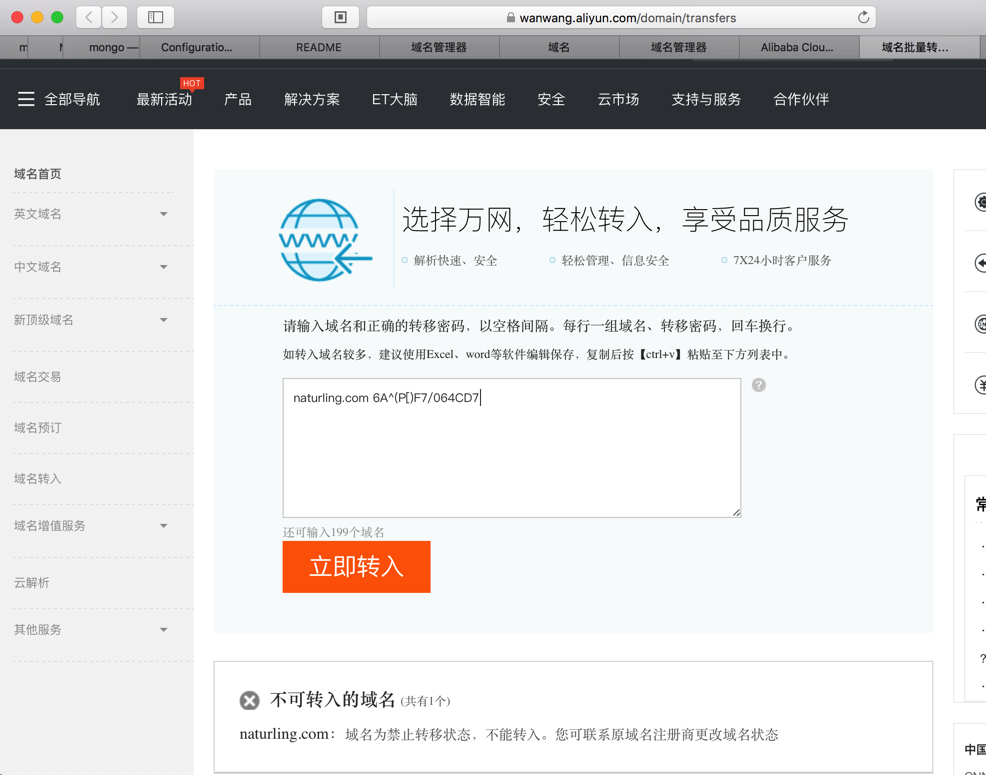Click the reader view icon beside address bar
The height and width of the screenshot is (775, 986).
coord(340,17)
